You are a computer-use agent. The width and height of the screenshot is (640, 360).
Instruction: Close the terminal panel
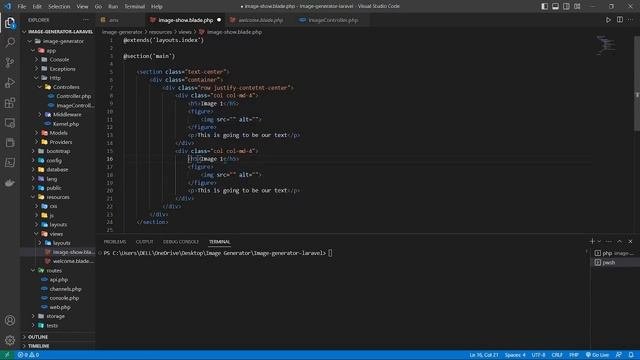click(x=631, y=242)
